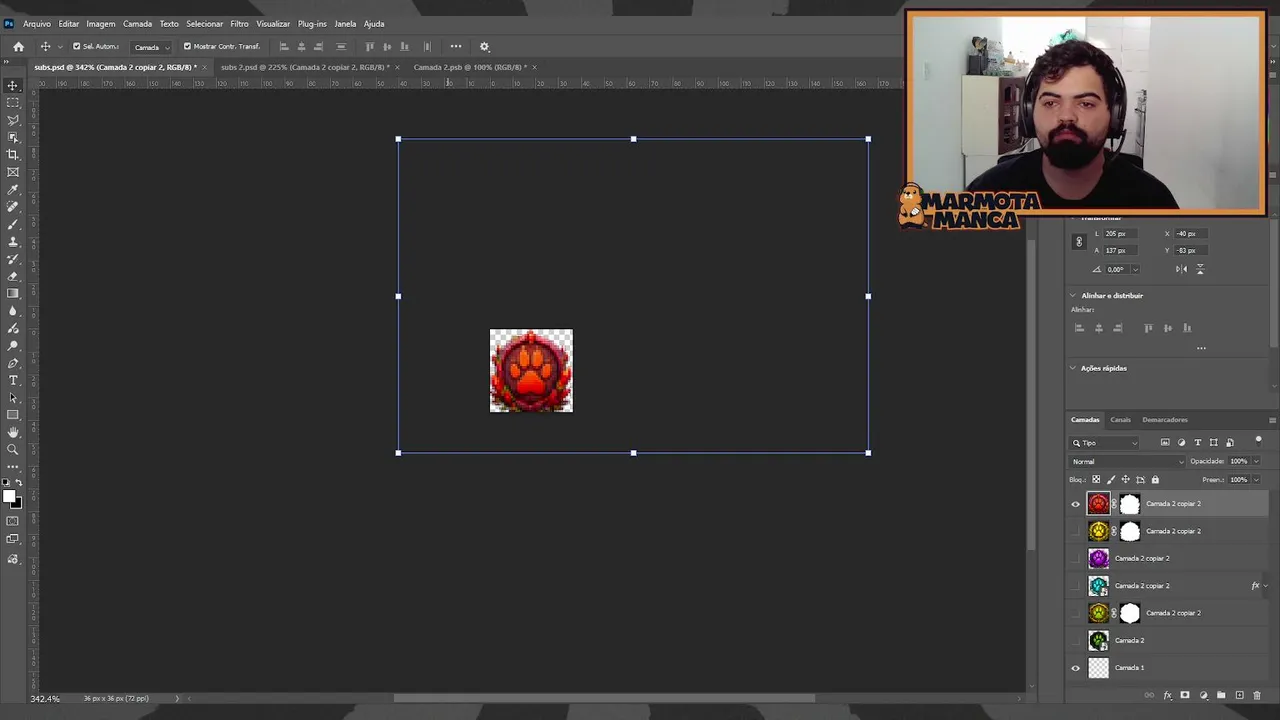Select the Path Selection tool
Screen dimensions: 1280x720
(13, 397)
